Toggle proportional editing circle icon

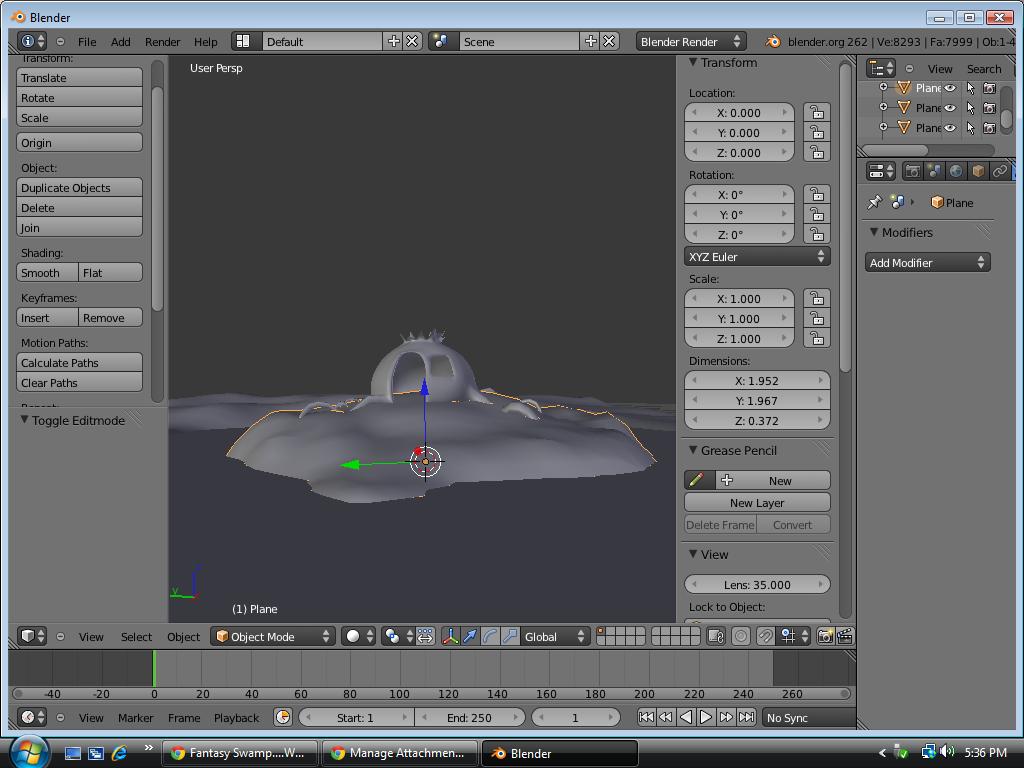click(741, 636)
